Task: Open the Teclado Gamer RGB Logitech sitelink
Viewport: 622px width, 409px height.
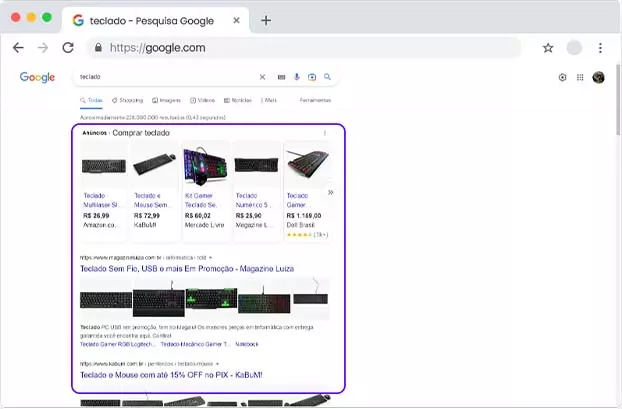Action: click(118, 344)
